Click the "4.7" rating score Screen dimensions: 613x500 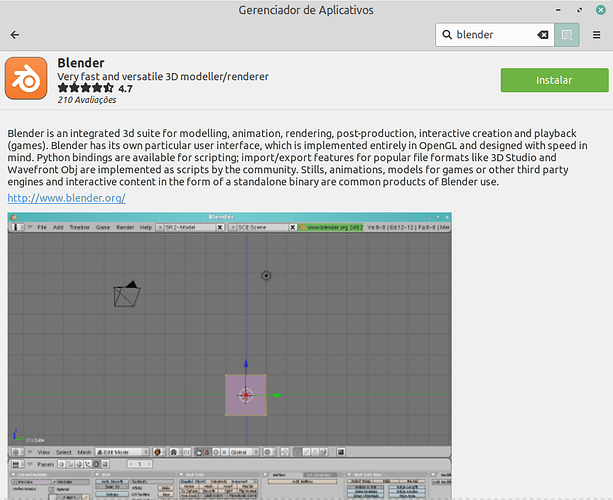125,89
